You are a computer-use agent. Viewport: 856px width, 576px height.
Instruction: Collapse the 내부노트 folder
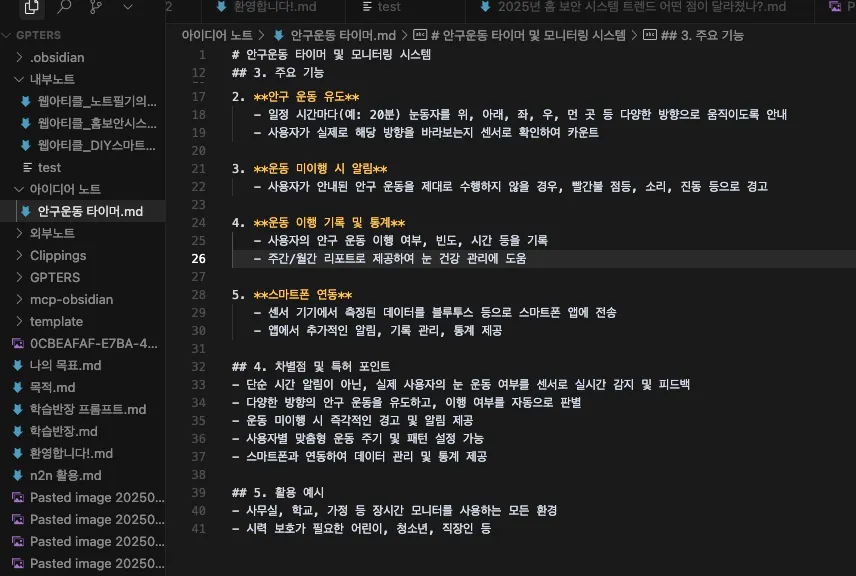[52, 79]
